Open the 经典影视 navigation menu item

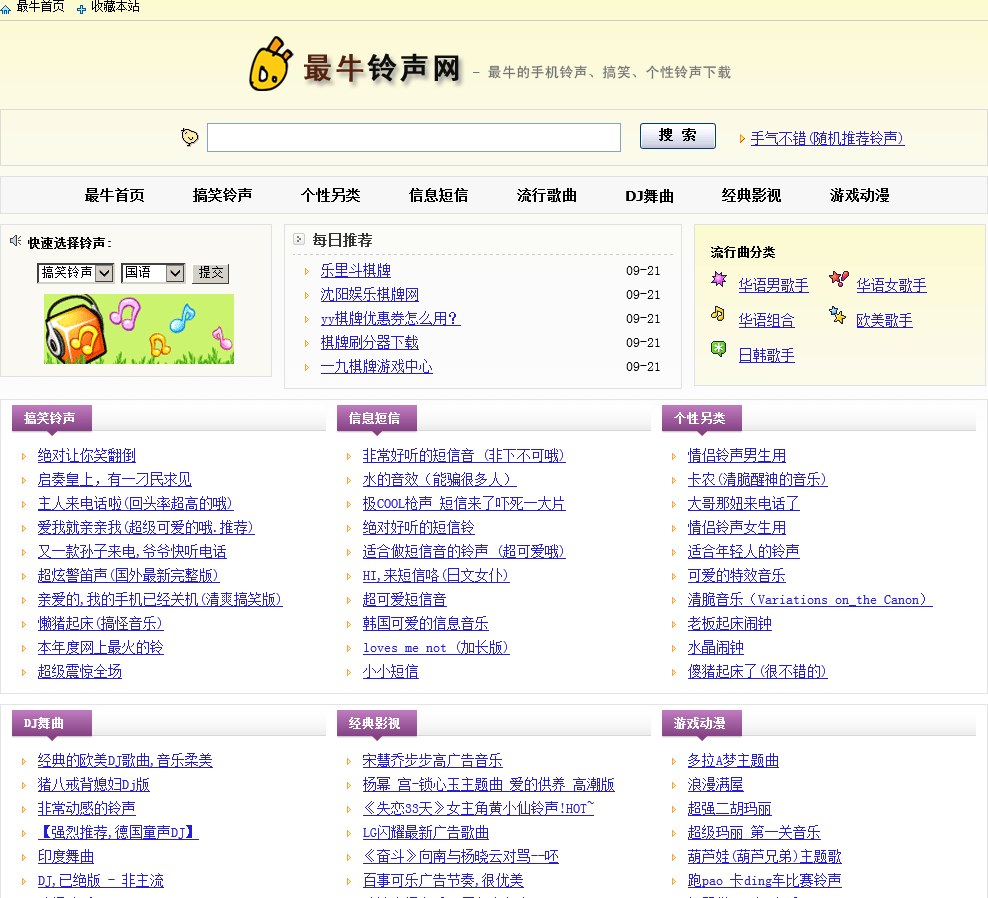click(751, 195)
